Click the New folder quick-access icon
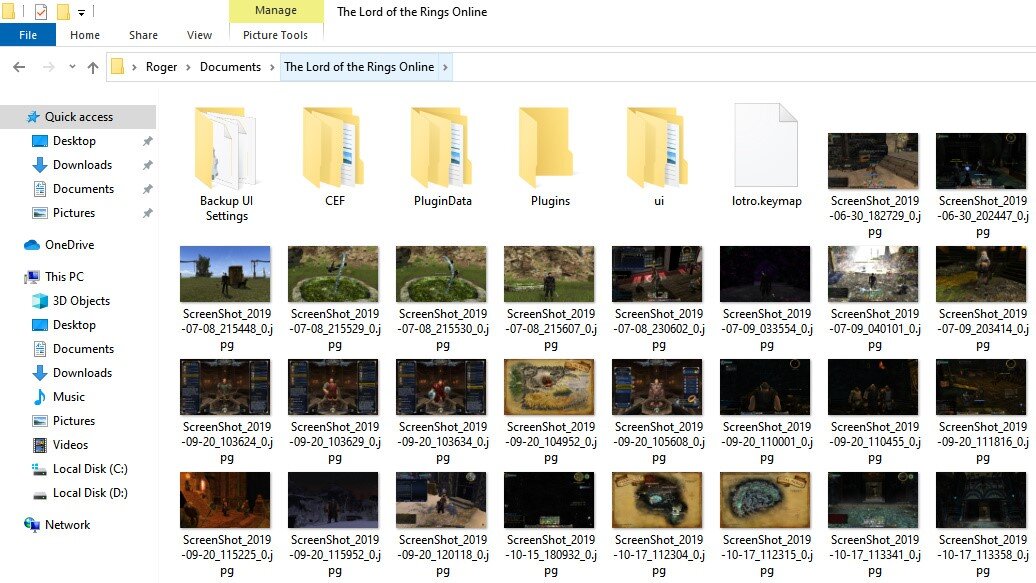Screen dimensions: 1036x583 pyautogui.click(x=63, y=11)
